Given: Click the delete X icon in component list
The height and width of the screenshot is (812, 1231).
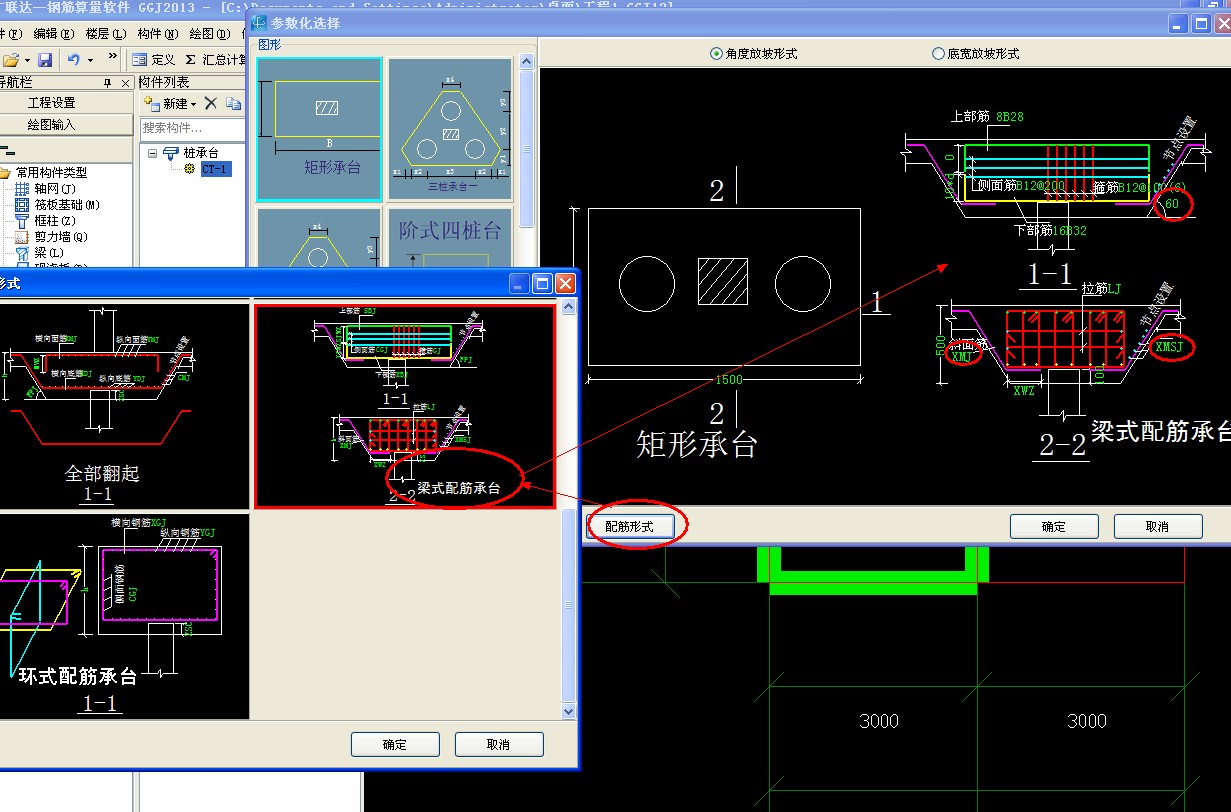Looking at the screenshot, I should [211, 103].
